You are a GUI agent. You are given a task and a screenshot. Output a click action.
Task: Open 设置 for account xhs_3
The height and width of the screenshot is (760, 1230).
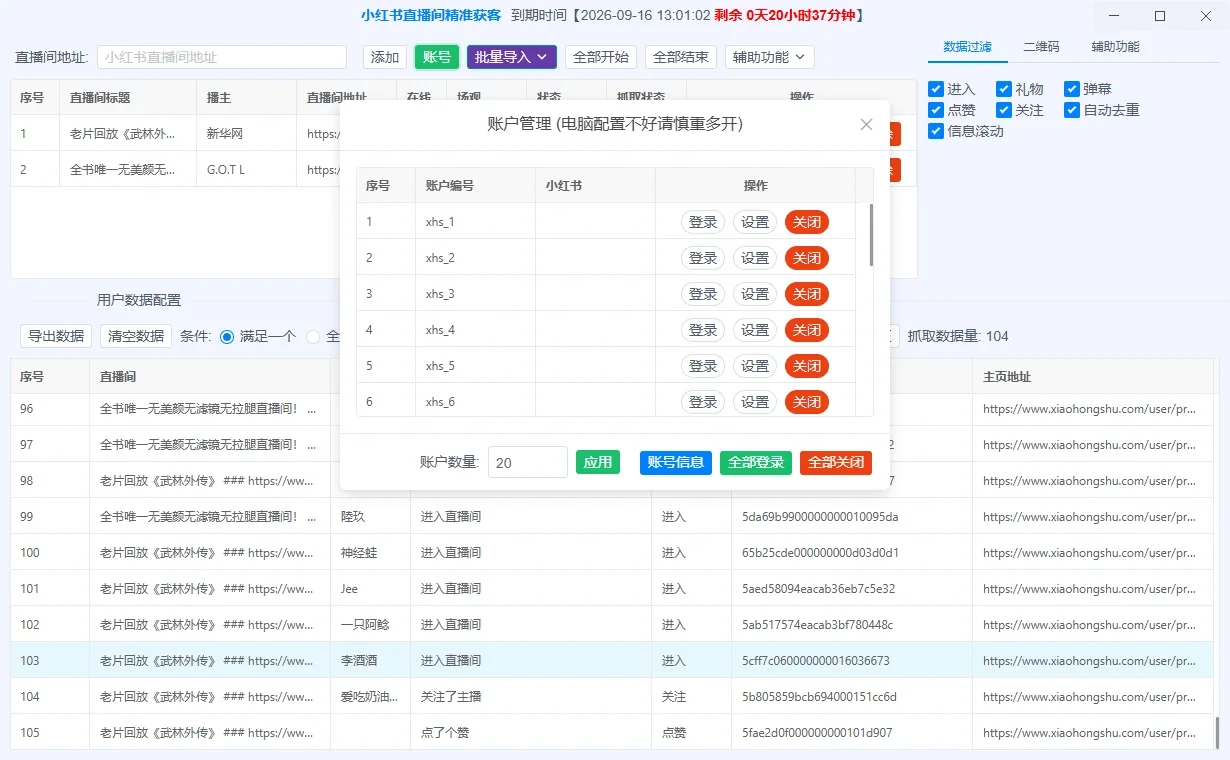pyautogui.click(x=755, y=294)
